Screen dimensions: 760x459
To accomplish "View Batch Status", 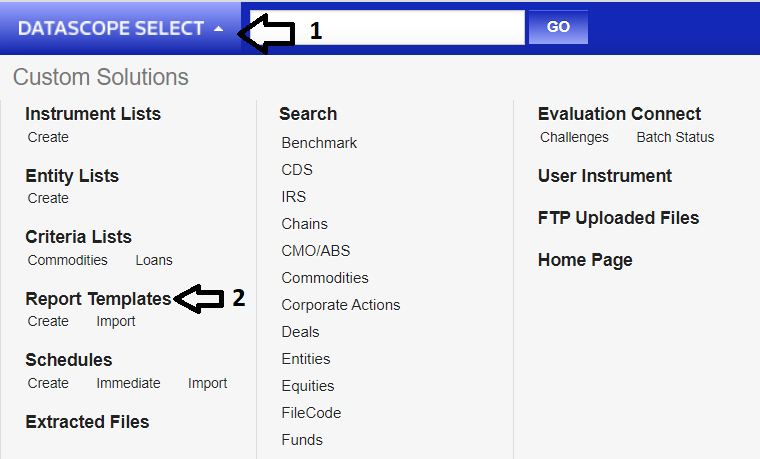I will pyautogui.click(x=675, y=137).
